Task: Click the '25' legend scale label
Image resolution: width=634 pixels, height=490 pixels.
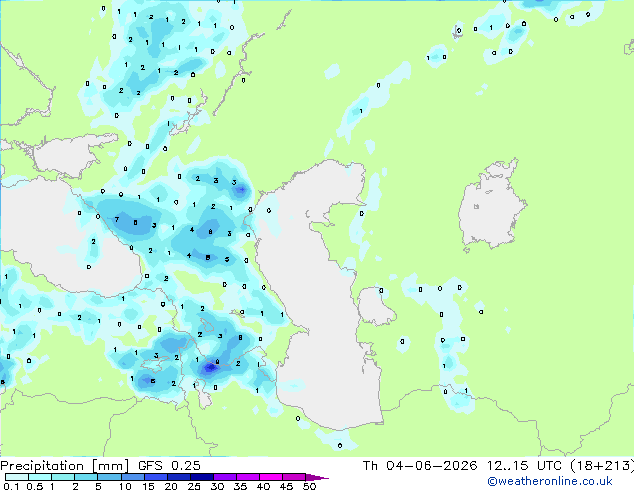Action: click(x=194, y=486)
